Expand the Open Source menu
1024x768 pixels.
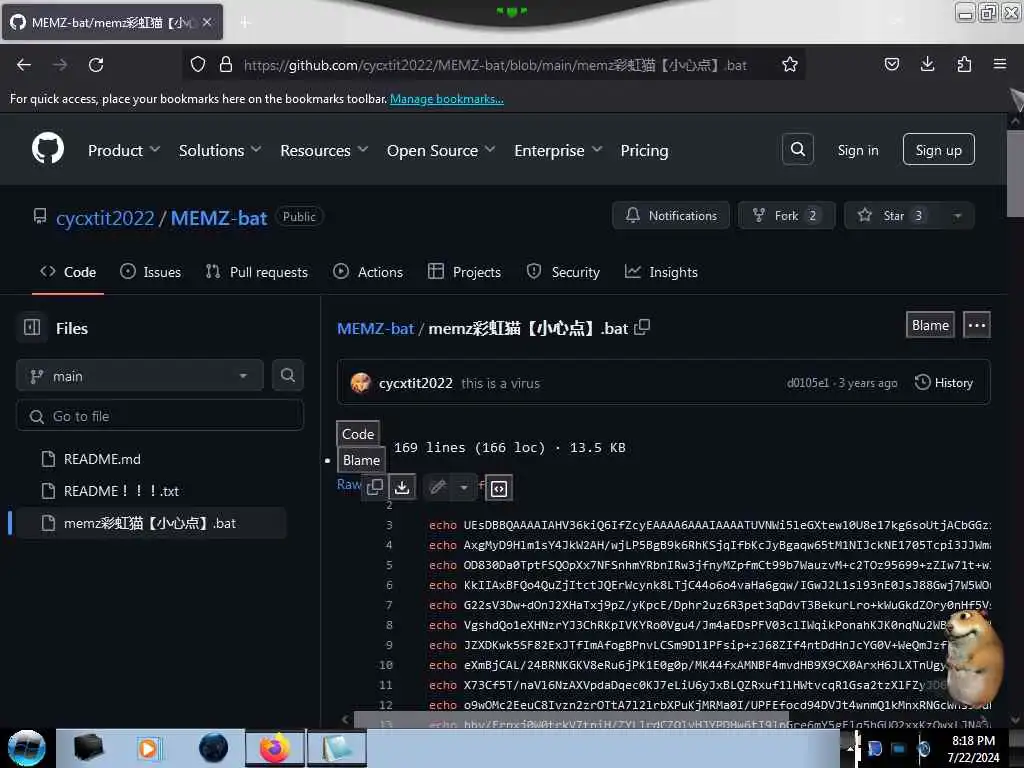[441, 150]
